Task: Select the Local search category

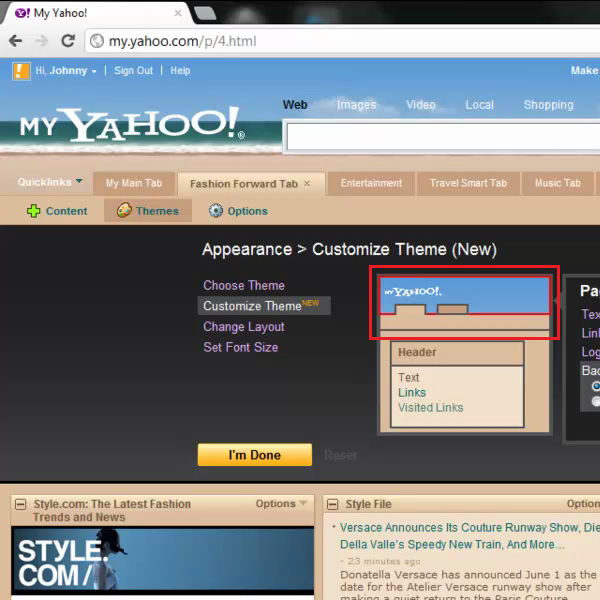Action: pos(479,105)
